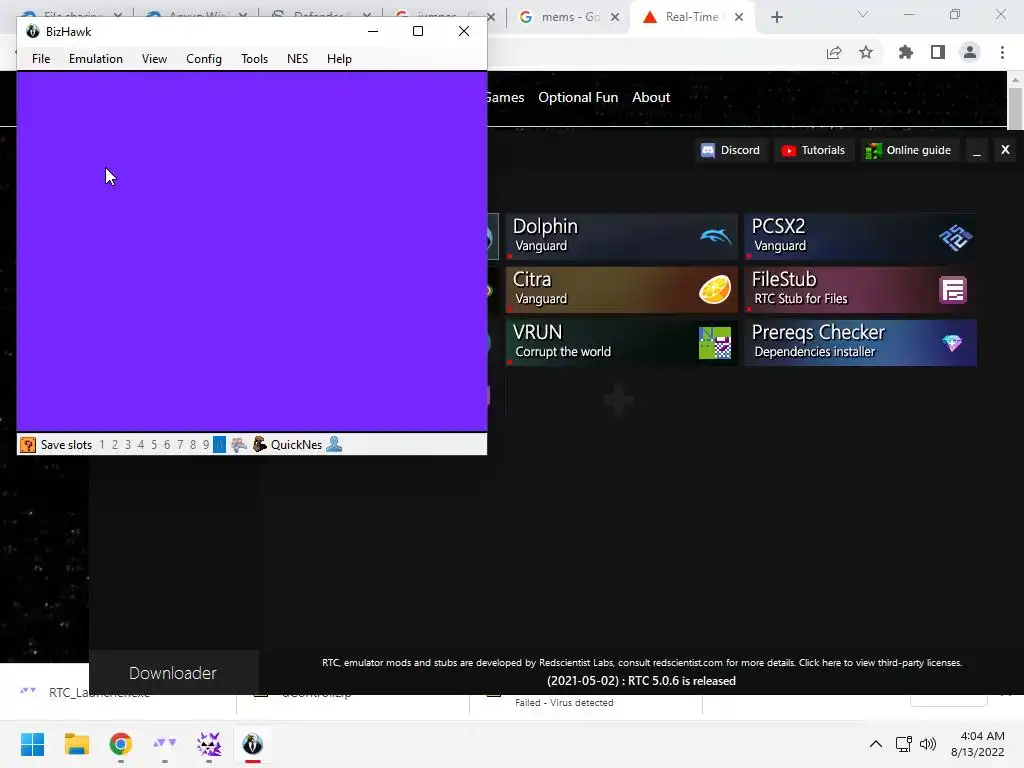1024x768 pixels.
Task: Click the Chrome share page icon
Action: tap(834, 53)
